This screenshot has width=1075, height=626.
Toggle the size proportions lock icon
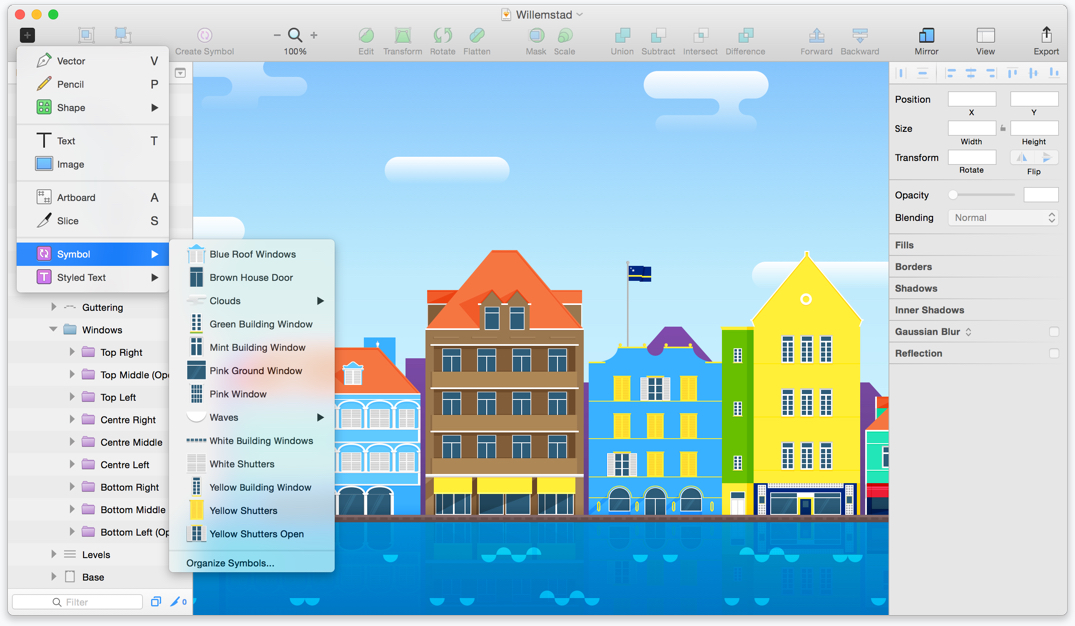click(1003, 128)
